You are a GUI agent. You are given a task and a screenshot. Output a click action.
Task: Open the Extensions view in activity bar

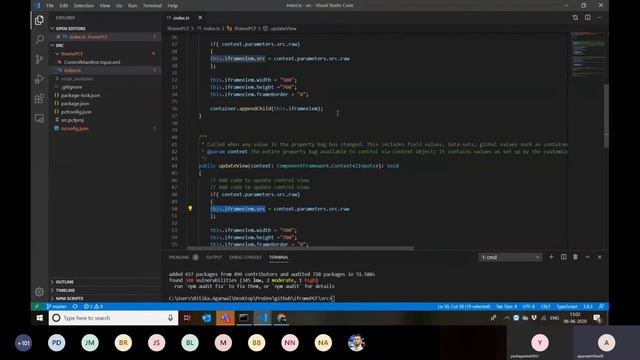coord(40,98)
